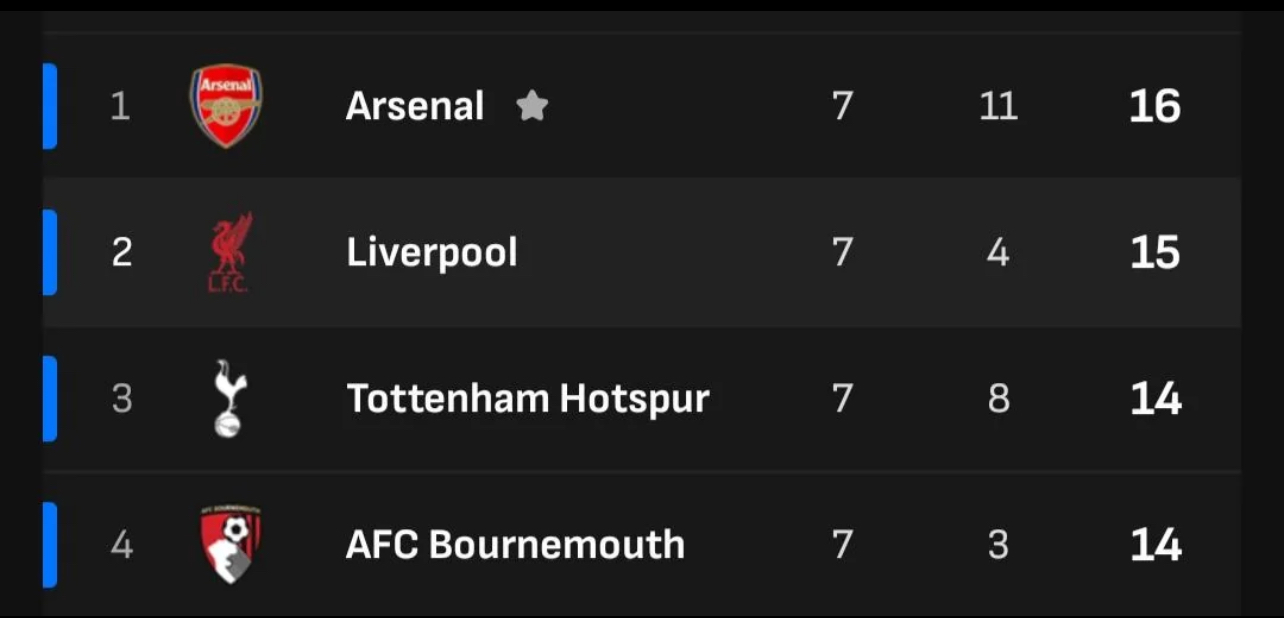Click Liverpool's goal difference of 4
The height and width of the screenshot is (618, 1284).
(998, 252)
